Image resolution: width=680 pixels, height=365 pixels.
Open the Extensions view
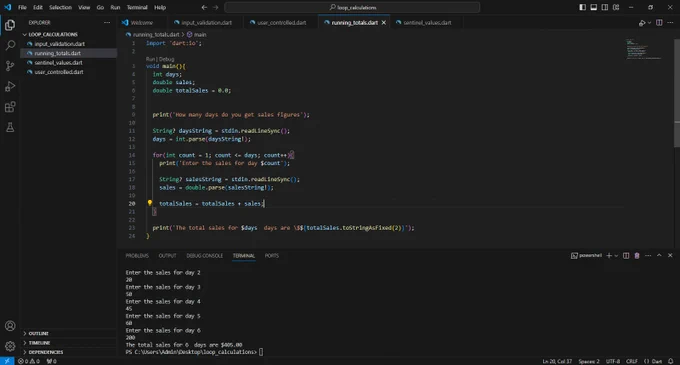click(x=10, y=107)
